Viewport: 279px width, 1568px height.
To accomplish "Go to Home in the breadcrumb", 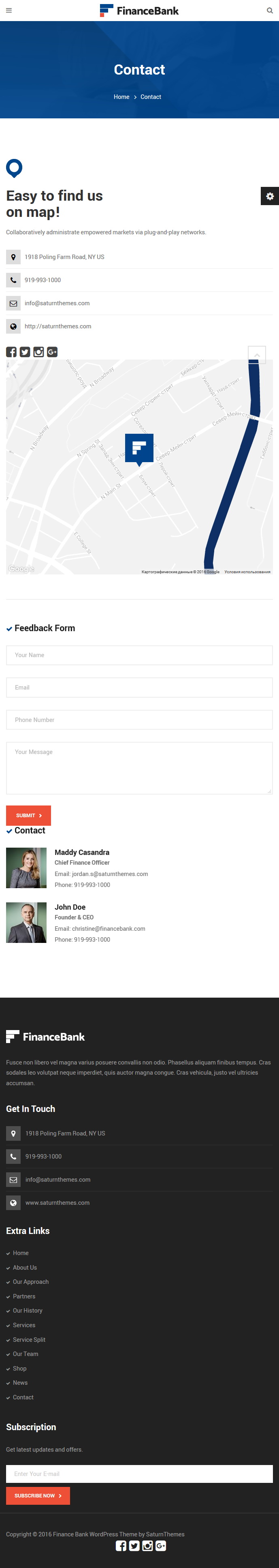I will [x=121, y=97].
